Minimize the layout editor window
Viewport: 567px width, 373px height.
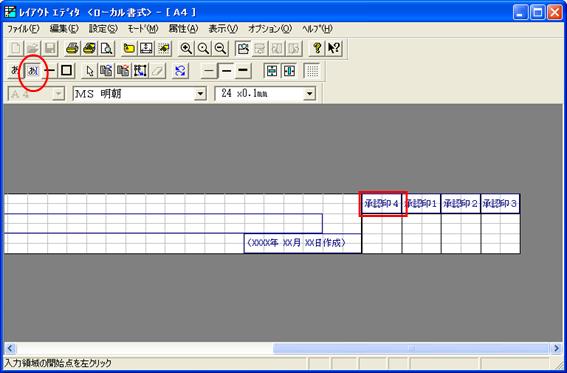(520, 13)
